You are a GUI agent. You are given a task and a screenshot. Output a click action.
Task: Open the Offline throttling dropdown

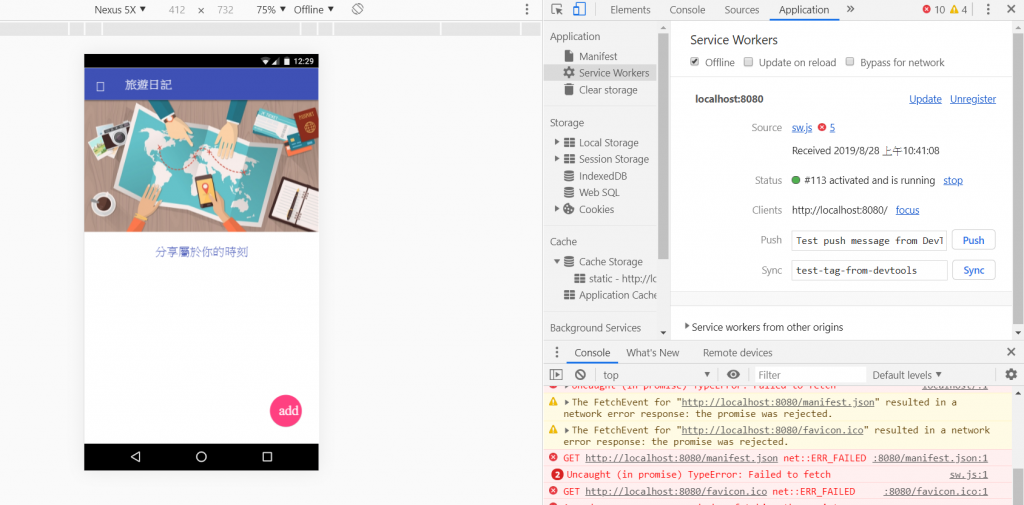point(313,10)
